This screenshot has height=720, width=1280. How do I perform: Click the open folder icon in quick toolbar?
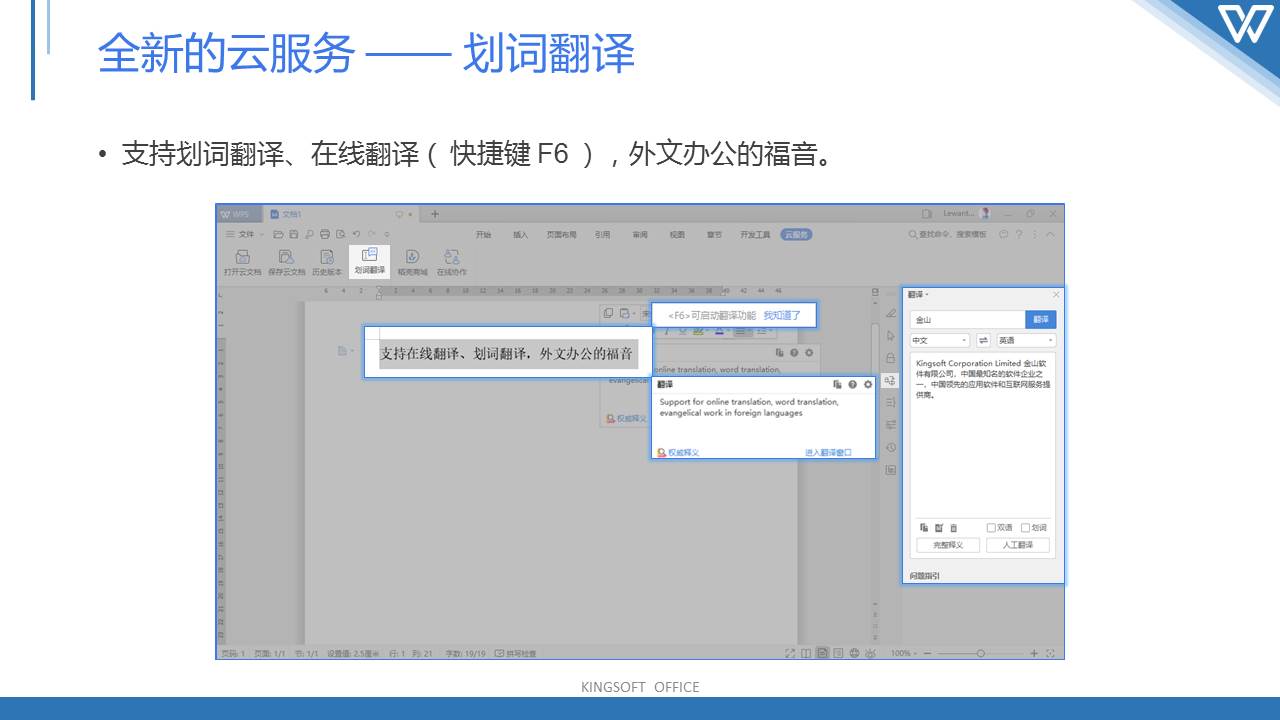click(278, 234)
